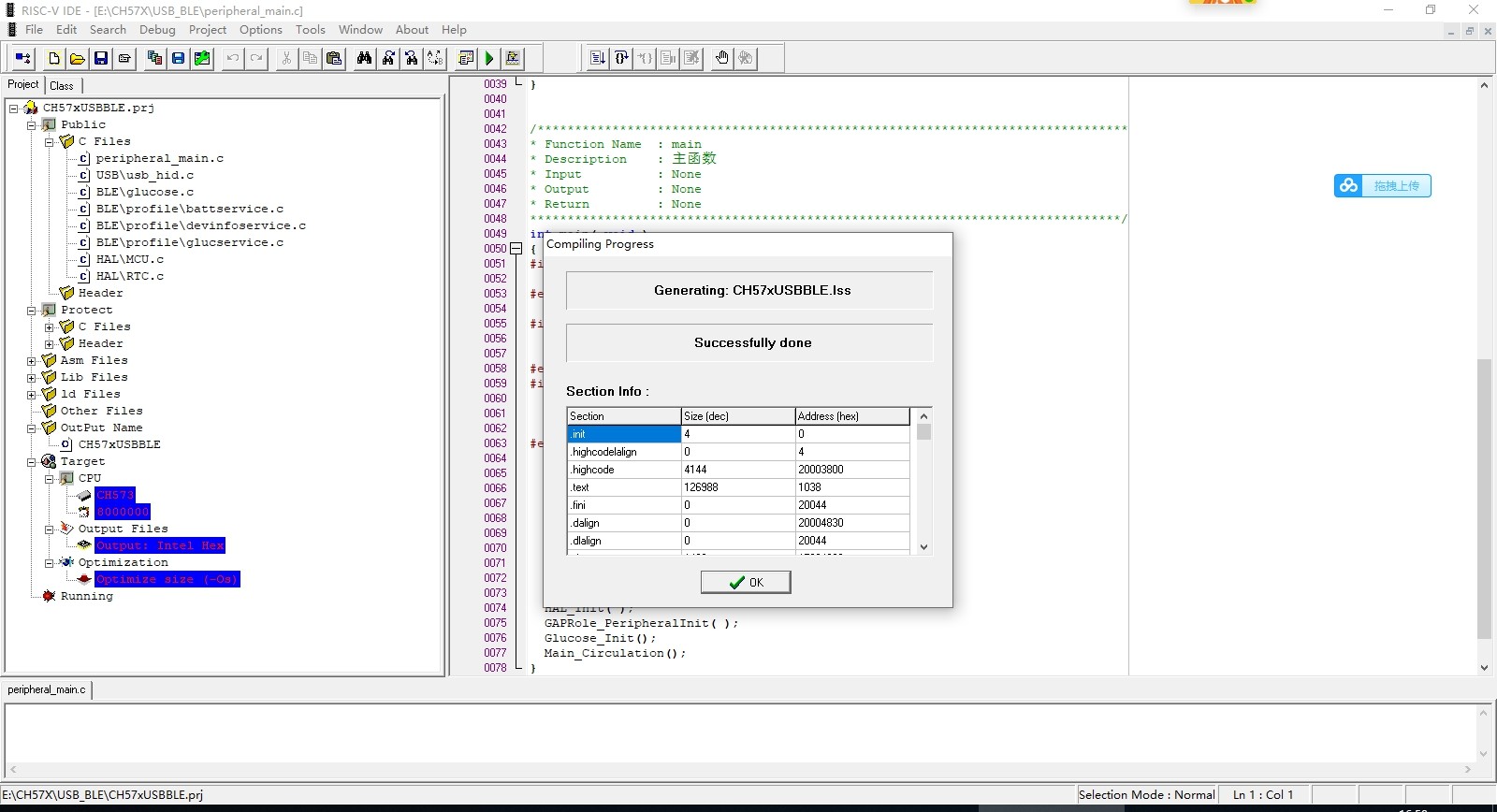Screen dimensions: 1497x812
Task: Click section table scroll-down arrow
Action: pos(923,547)
